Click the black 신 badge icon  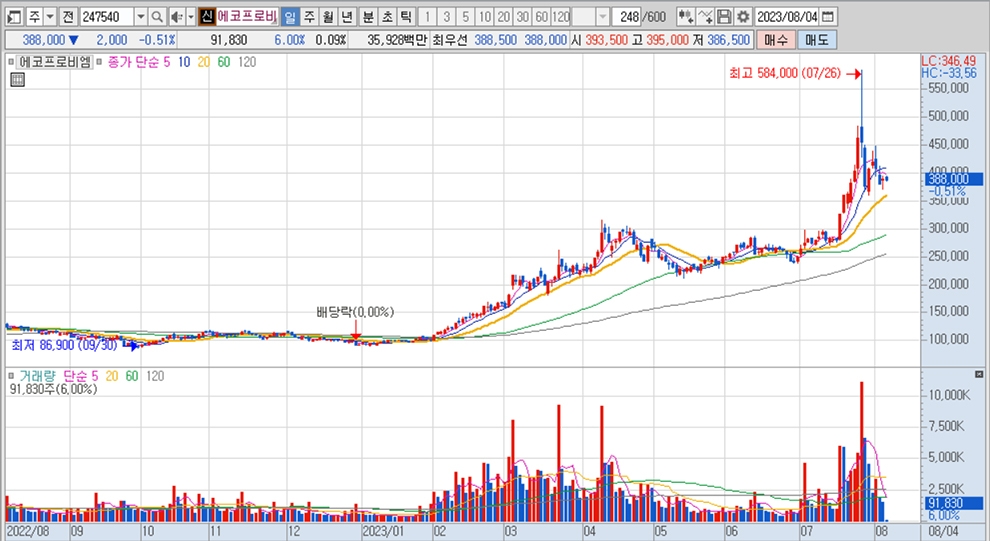click(206, 16)
